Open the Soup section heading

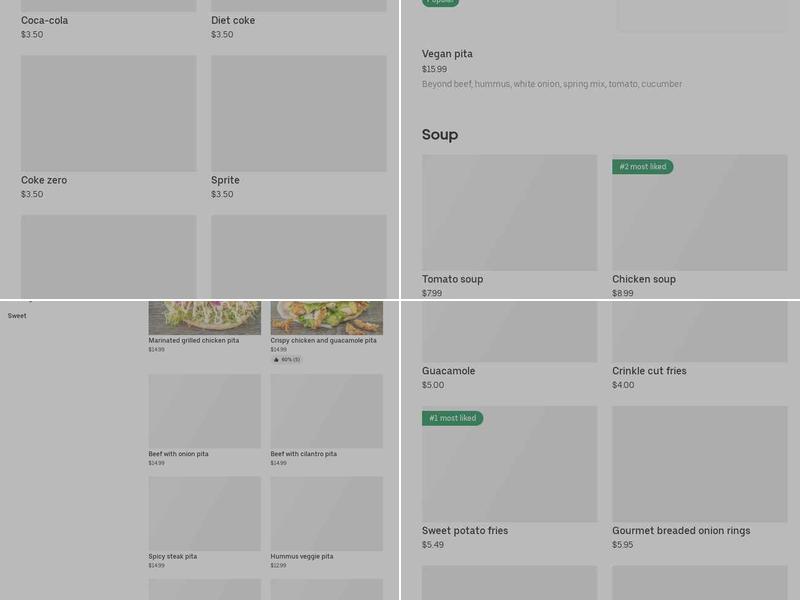click(x=440, y=135)
